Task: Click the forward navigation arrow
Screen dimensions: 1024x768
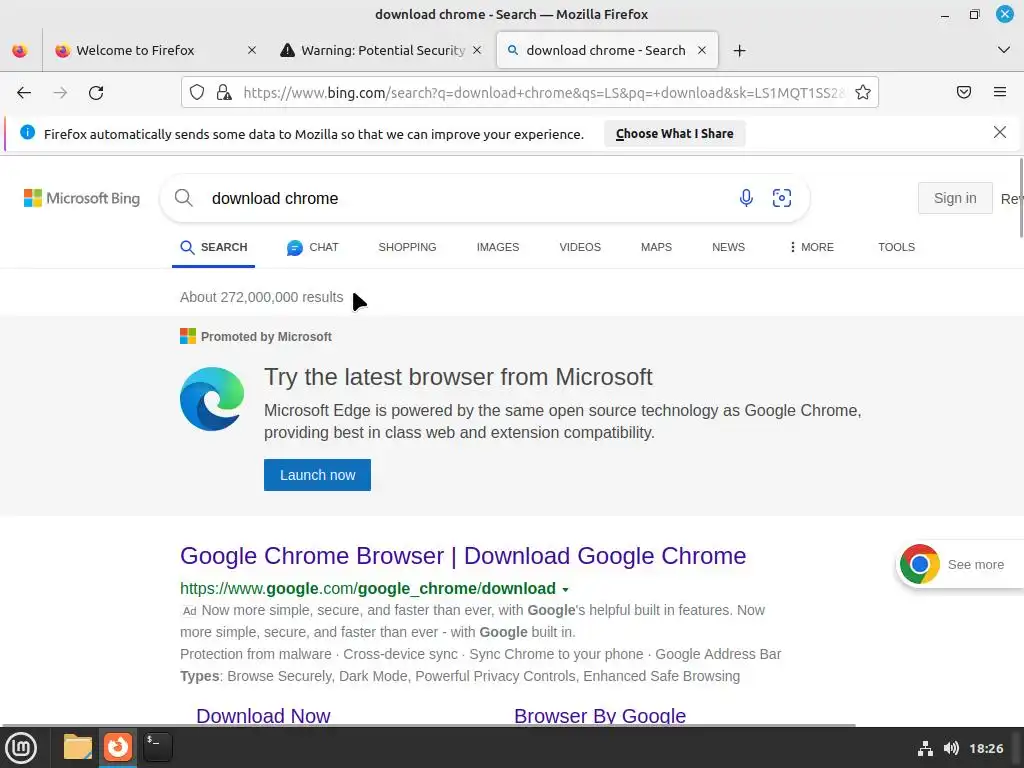Action: pyautogui.click(x=60, y=93)
